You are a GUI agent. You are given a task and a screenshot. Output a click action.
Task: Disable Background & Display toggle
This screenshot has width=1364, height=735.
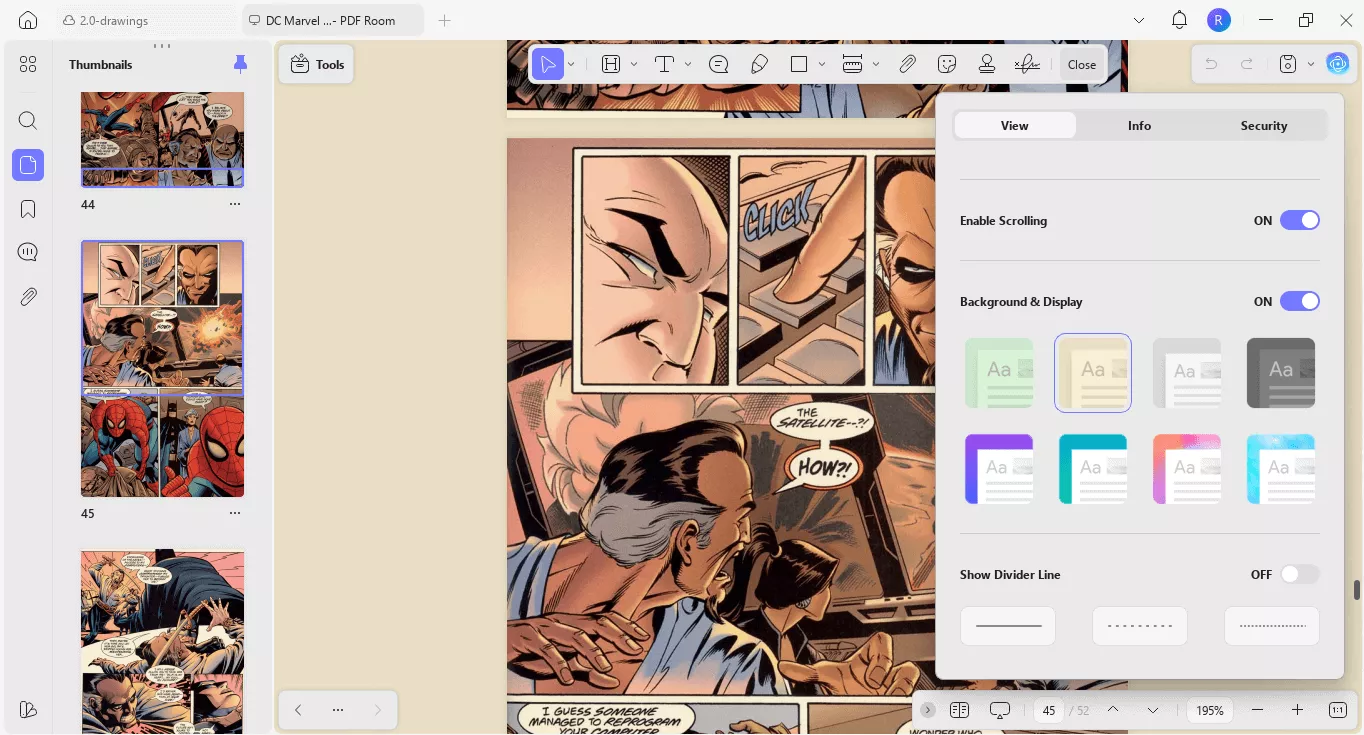(1299, 301)
